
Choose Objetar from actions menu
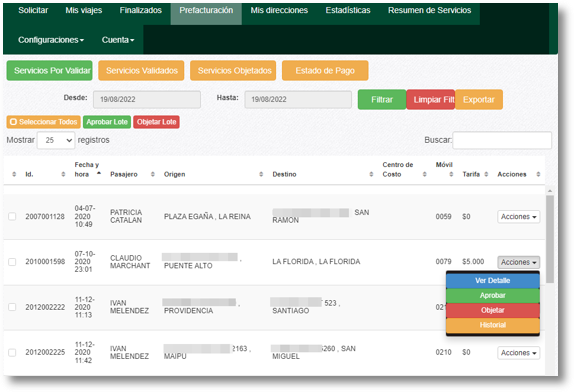point(493,310)
